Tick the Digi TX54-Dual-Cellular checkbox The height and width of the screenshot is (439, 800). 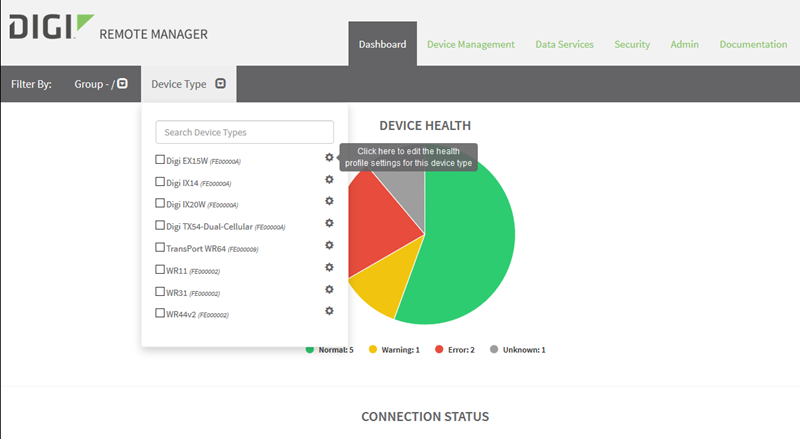(160, 225)
